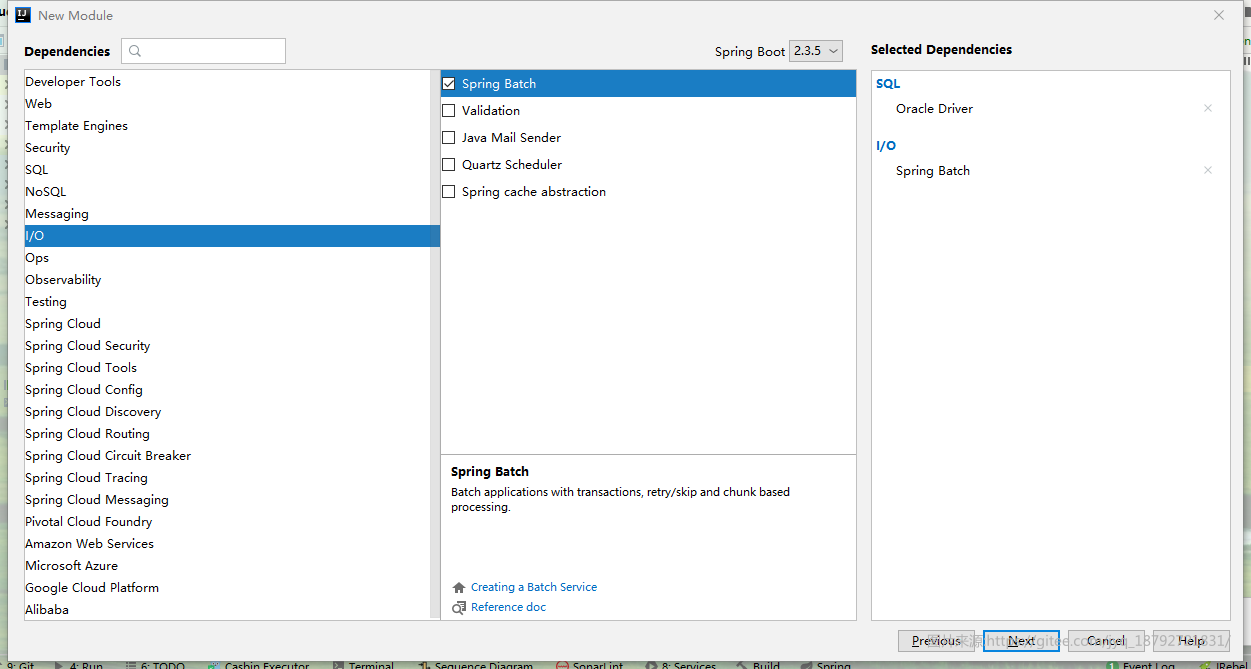Close the New Module dialog

tap(1219, 15)
